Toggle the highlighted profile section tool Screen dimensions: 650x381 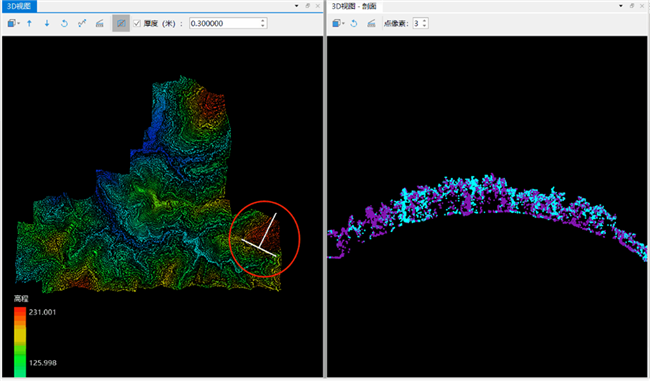coord(121,24)
